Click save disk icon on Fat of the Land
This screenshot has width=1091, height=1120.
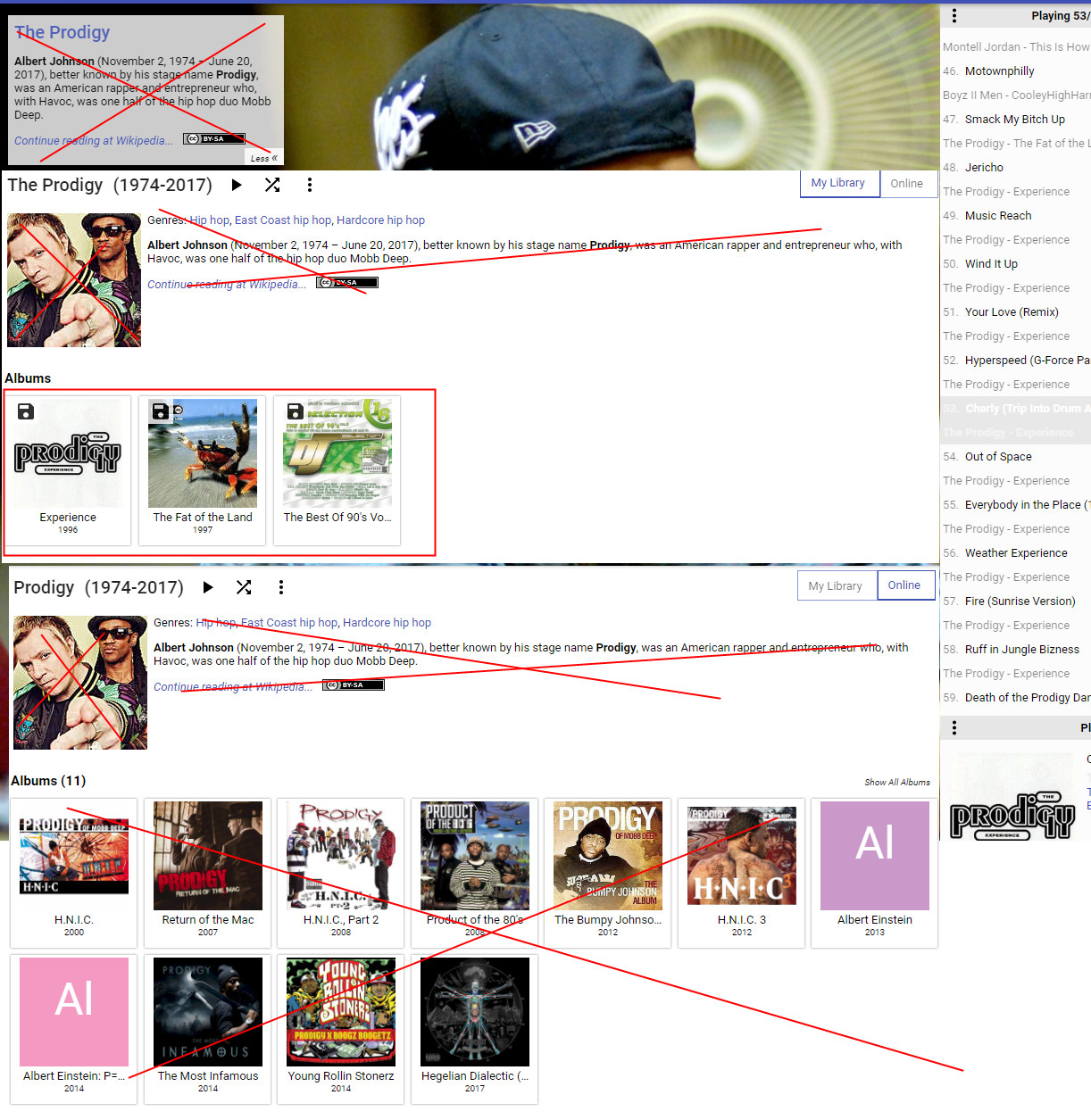coord(160,411)
